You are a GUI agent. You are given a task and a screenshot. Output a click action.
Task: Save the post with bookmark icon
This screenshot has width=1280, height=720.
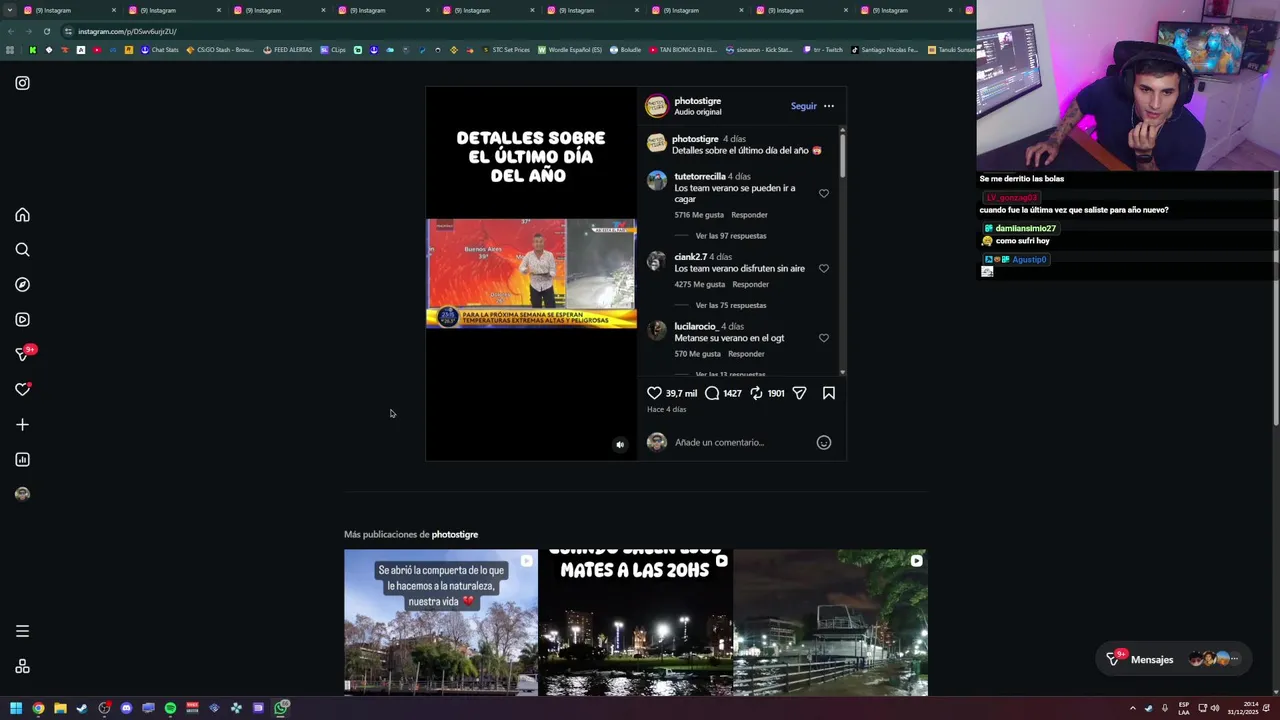829,393
